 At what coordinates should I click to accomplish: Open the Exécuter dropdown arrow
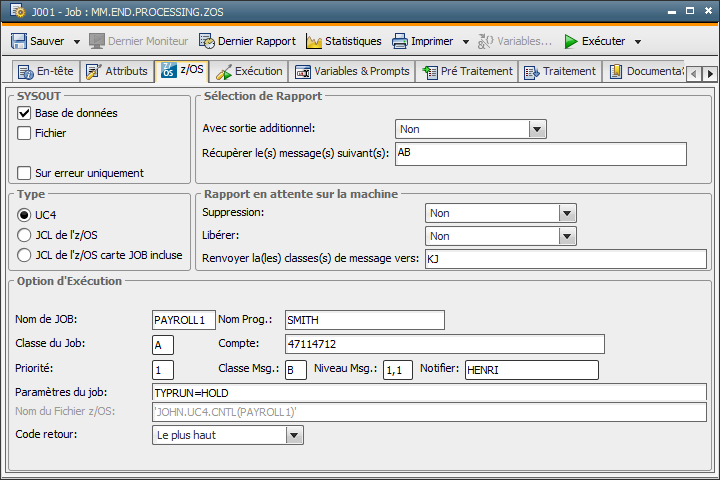638,42
